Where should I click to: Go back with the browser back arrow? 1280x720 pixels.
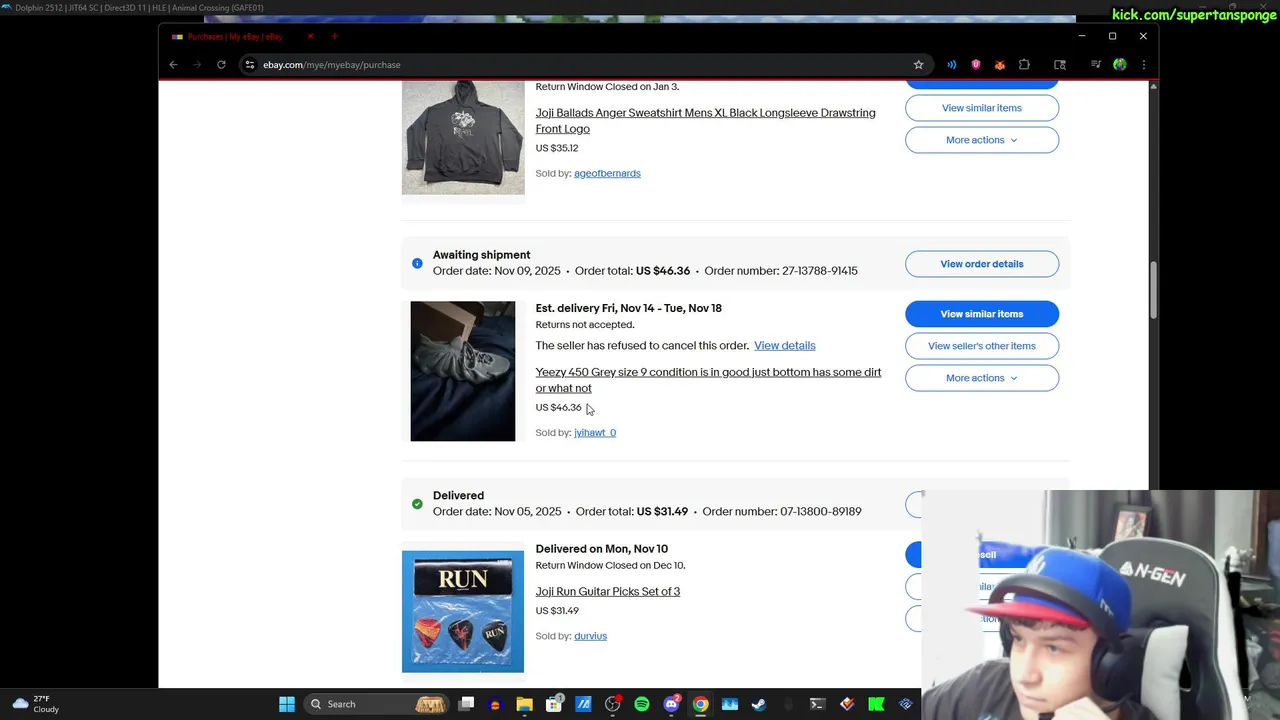click(x=173, y=65)
